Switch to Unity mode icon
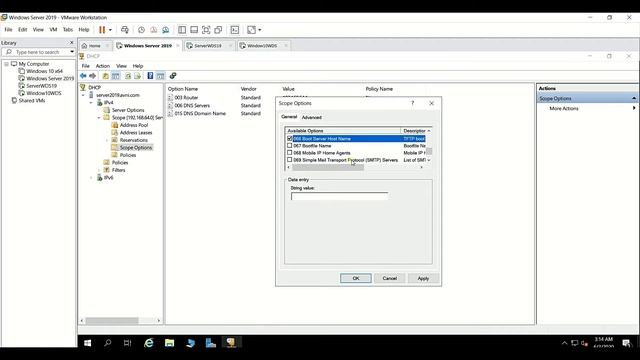Viewport: 640px width, 360px height. [x=218, y=30]
